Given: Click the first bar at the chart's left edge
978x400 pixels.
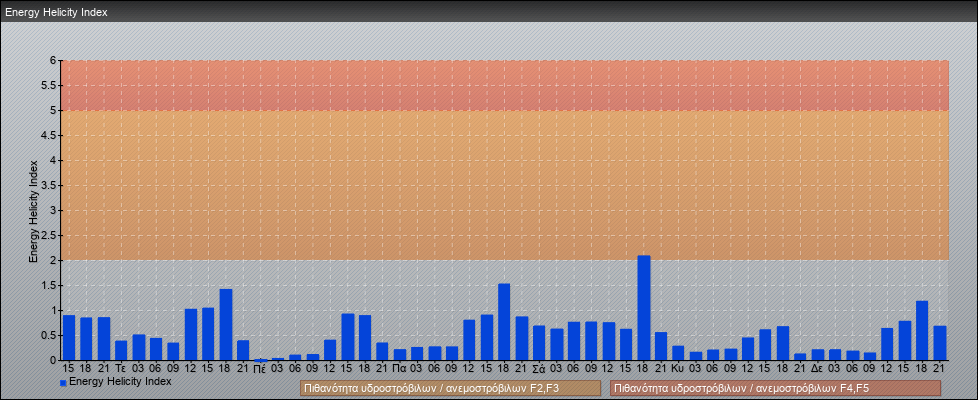Looking at the screenshot, I should pyautogui.click(x=69, y=338).
